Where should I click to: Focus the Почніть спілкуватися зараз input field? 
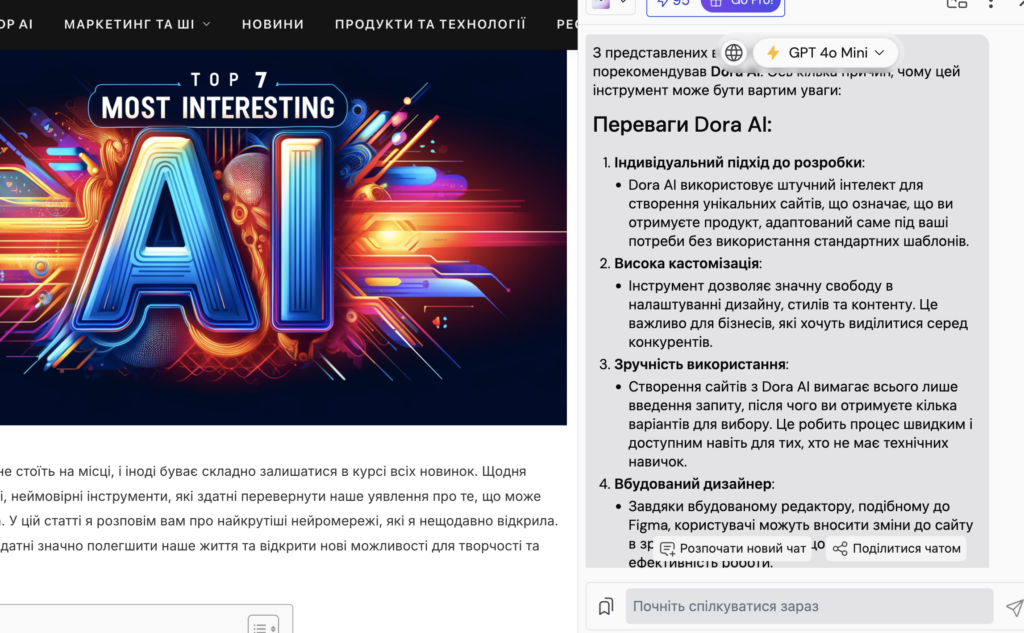(x=810, y=606)
